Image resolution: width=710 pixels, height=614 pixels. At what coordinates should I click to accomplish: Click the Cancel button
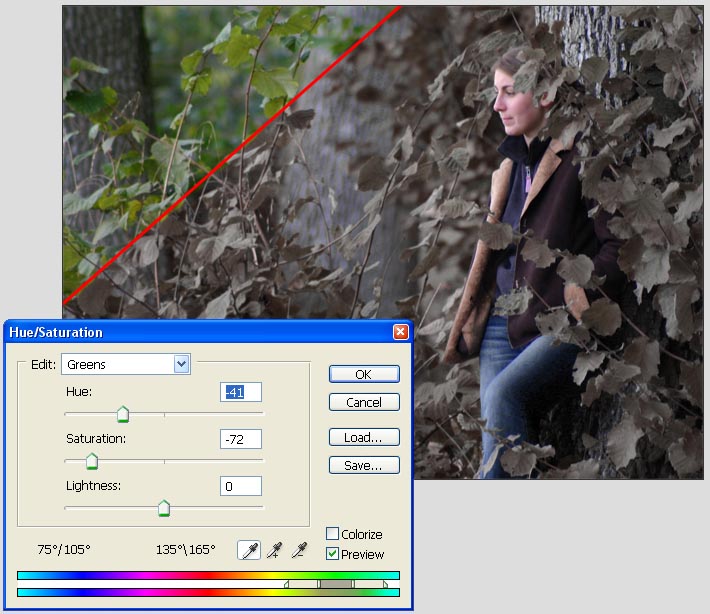364,402
